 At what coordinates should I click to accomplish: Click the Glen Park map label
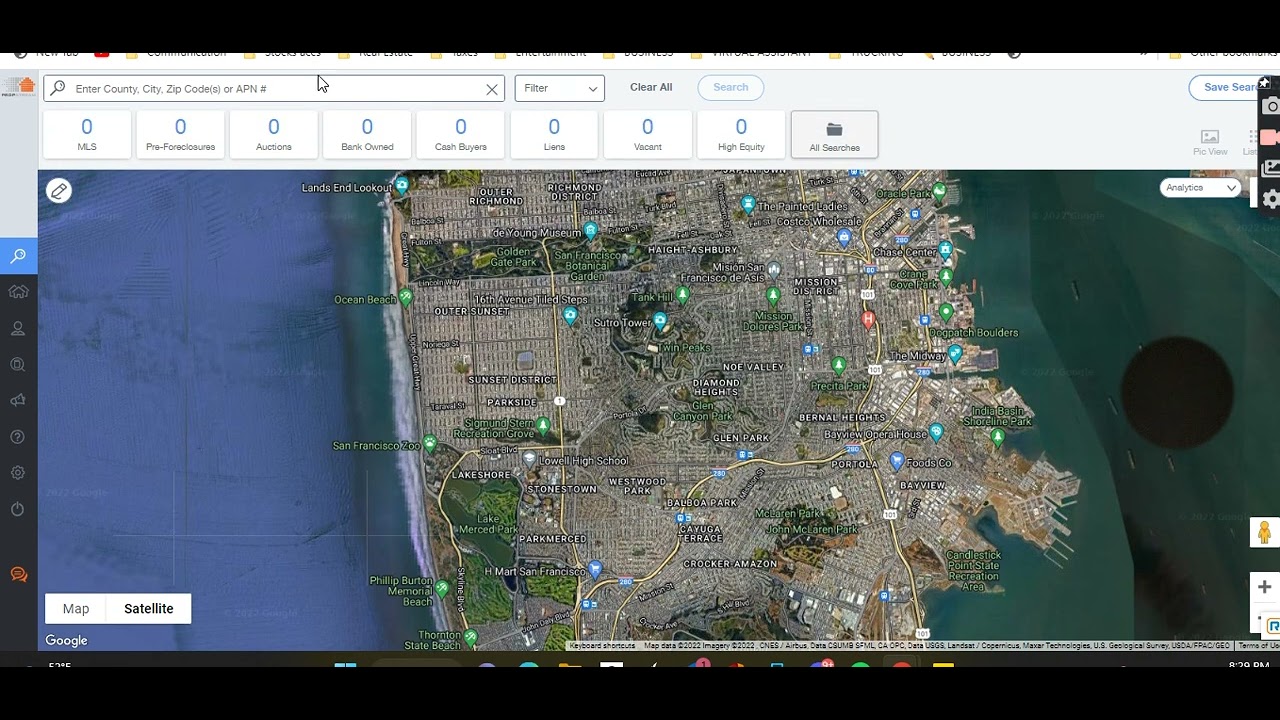(741, 438)
